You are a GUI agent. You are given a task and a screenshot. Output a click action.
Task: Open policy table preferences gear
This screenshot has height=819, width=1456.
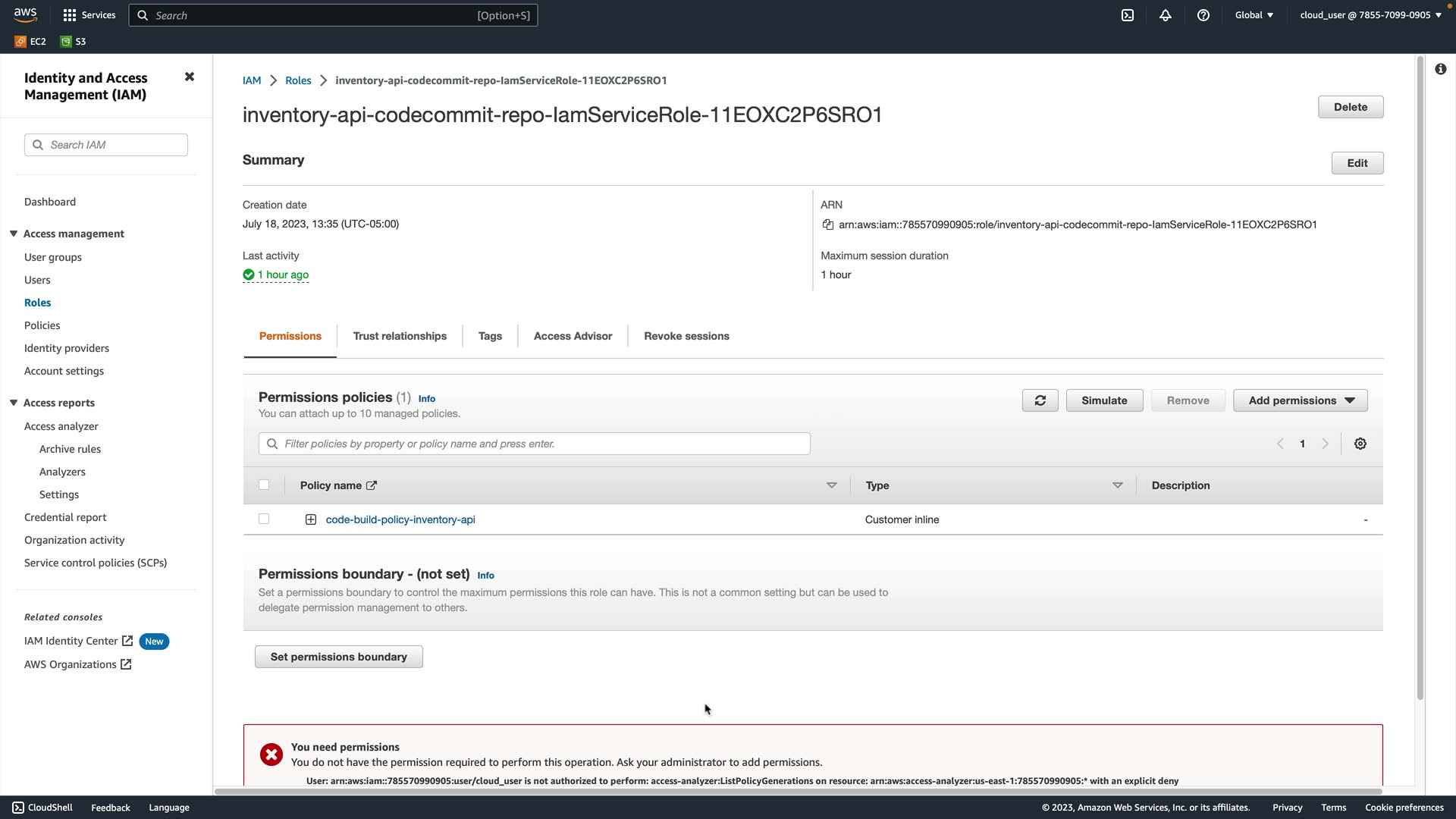[x=1360, y=444]
